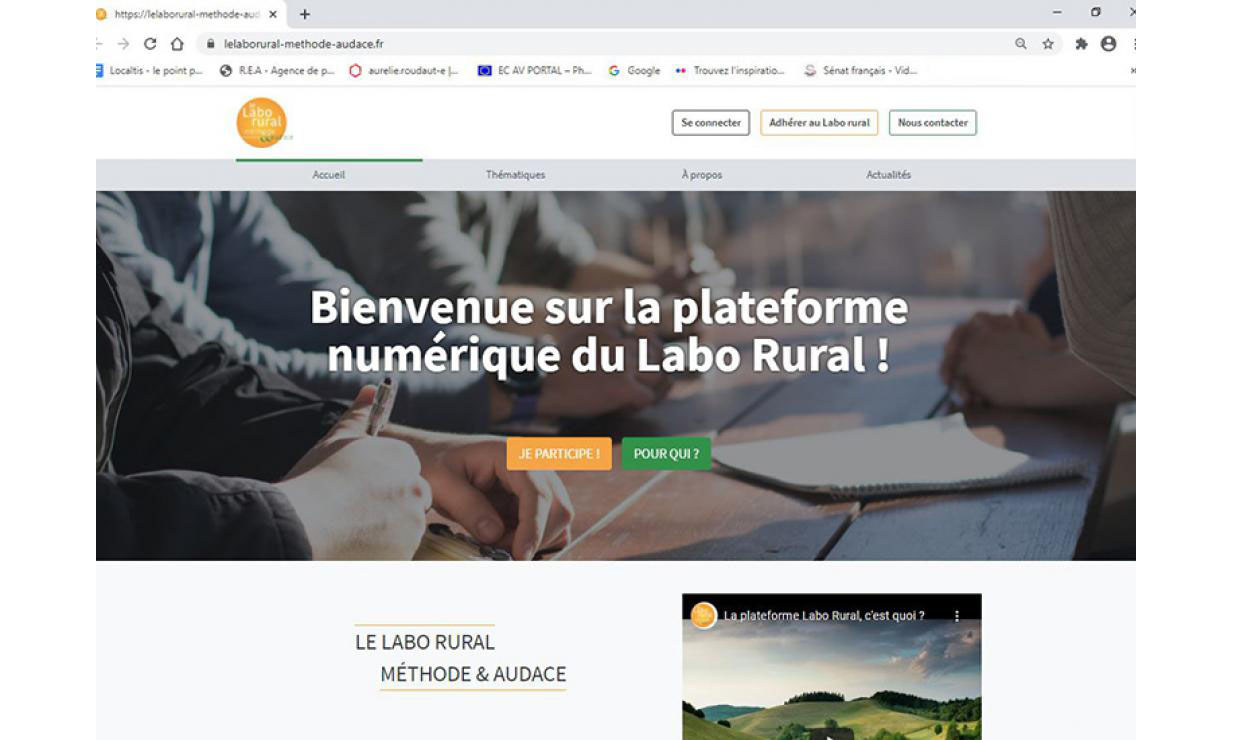Click the green POUR QUI ? button
This screenshot has height=740, width=1233.
[666, 454]
